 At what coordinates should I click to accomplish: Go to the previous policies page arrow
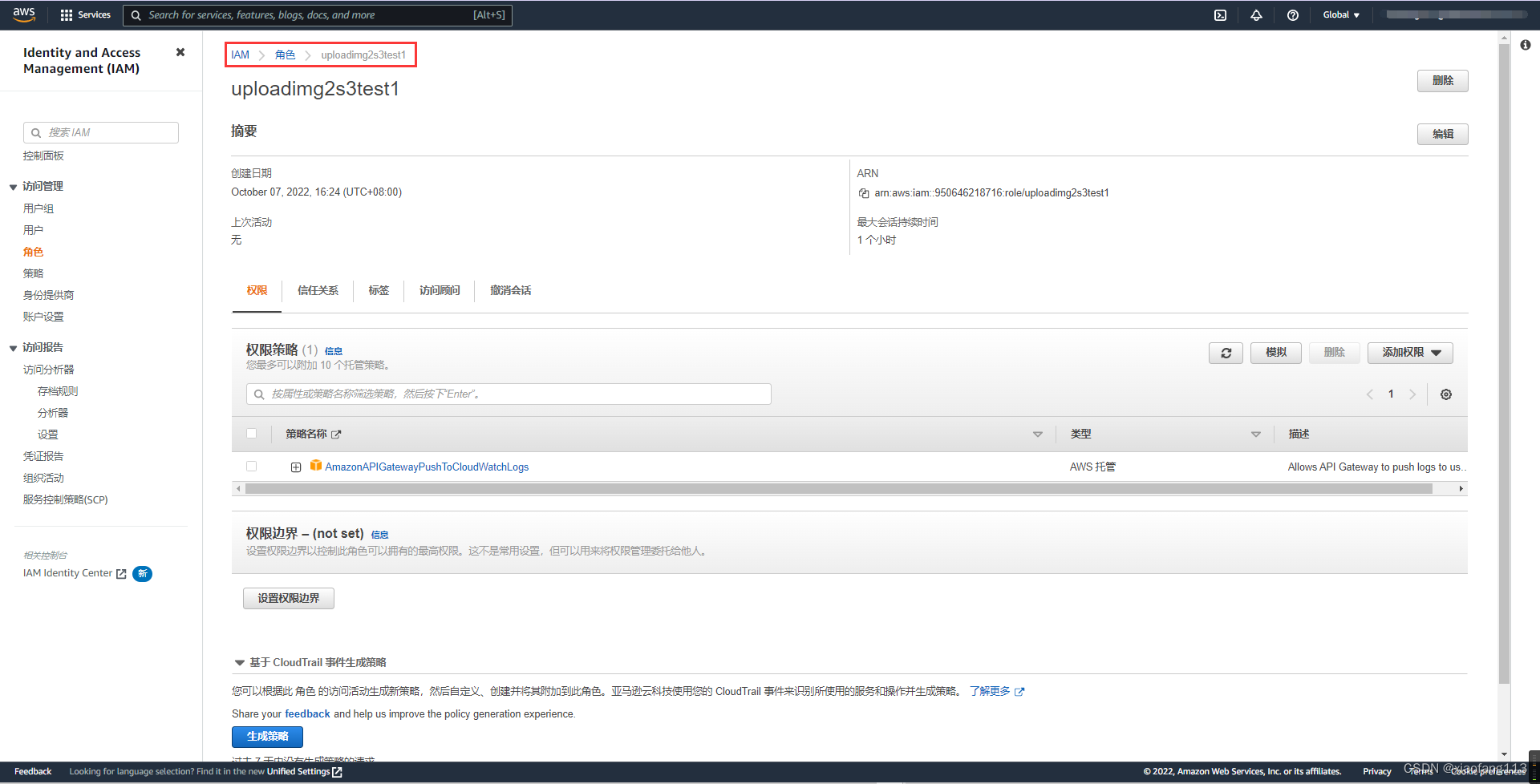[x=1370, y=394]
